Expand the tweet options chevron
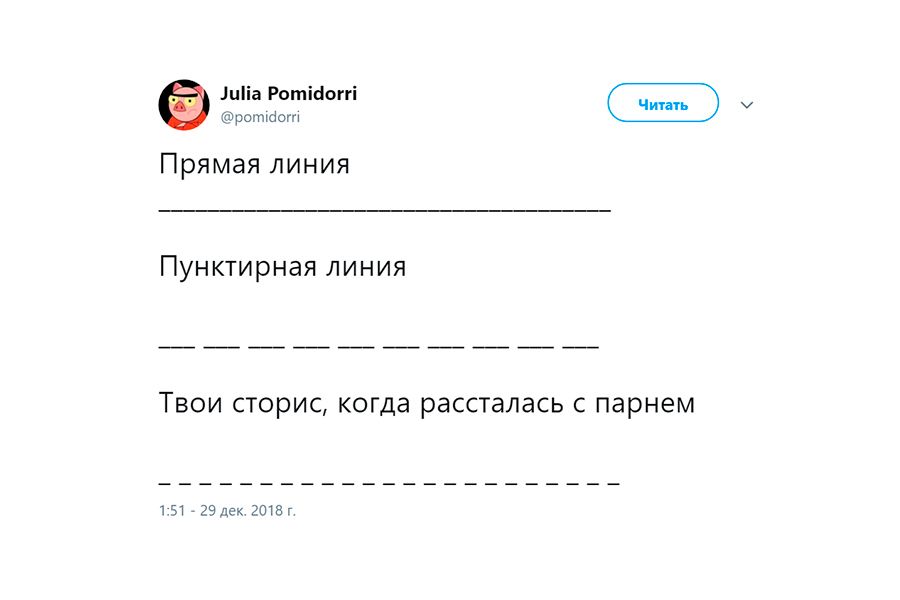 point(747,105)
